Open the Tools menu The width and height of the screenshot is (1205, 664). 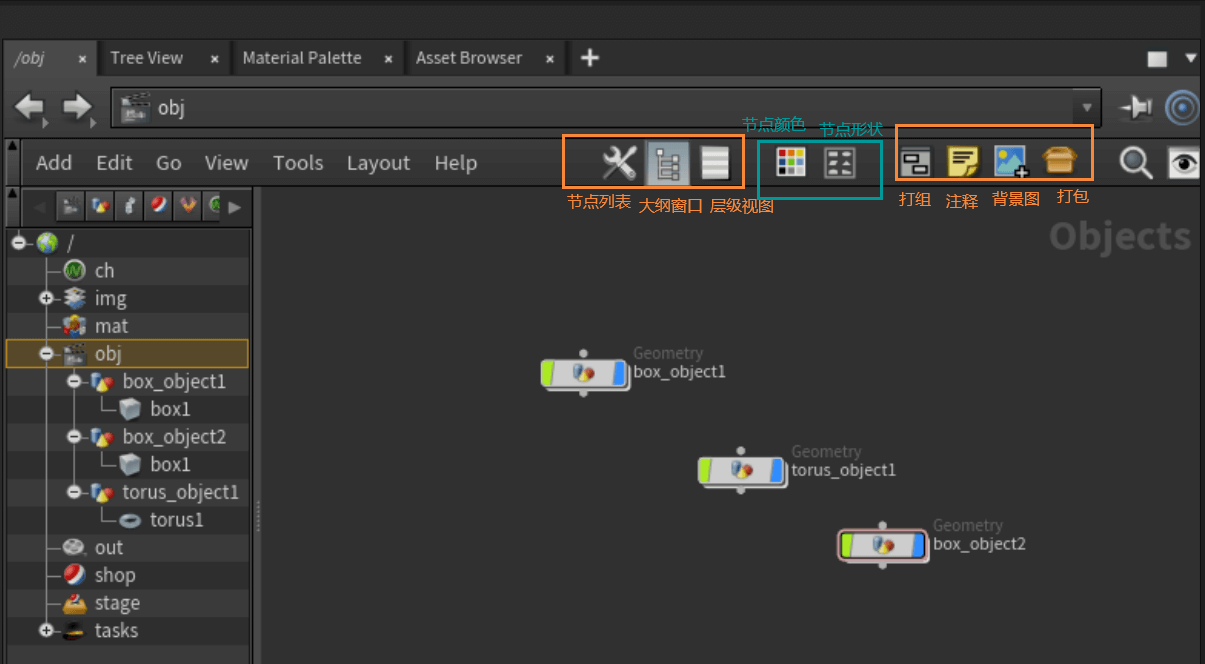tap(298, 163)
